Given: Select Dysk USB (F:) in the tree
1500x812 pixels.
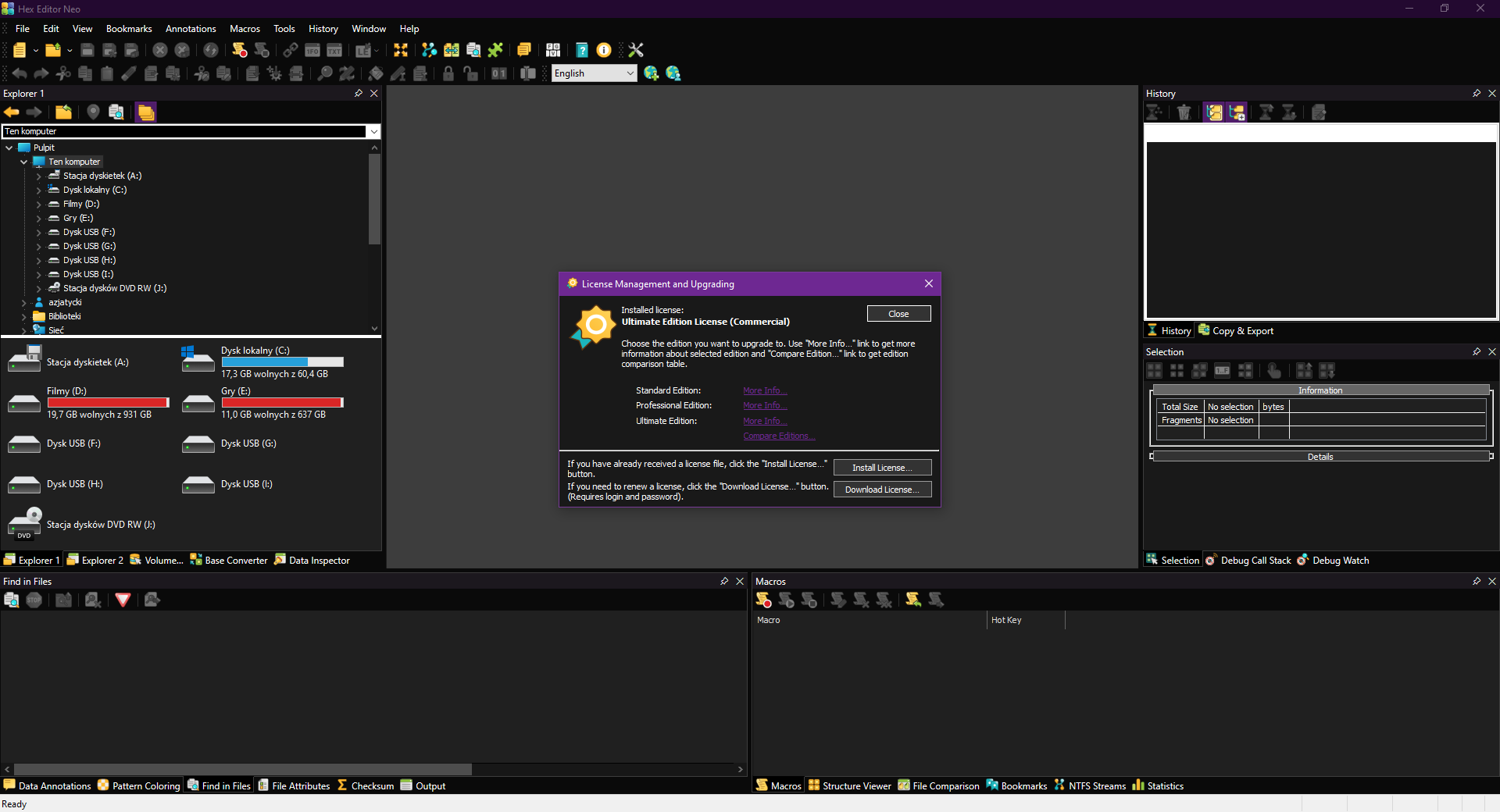Looking at the screenshot, I should (89, 232).
